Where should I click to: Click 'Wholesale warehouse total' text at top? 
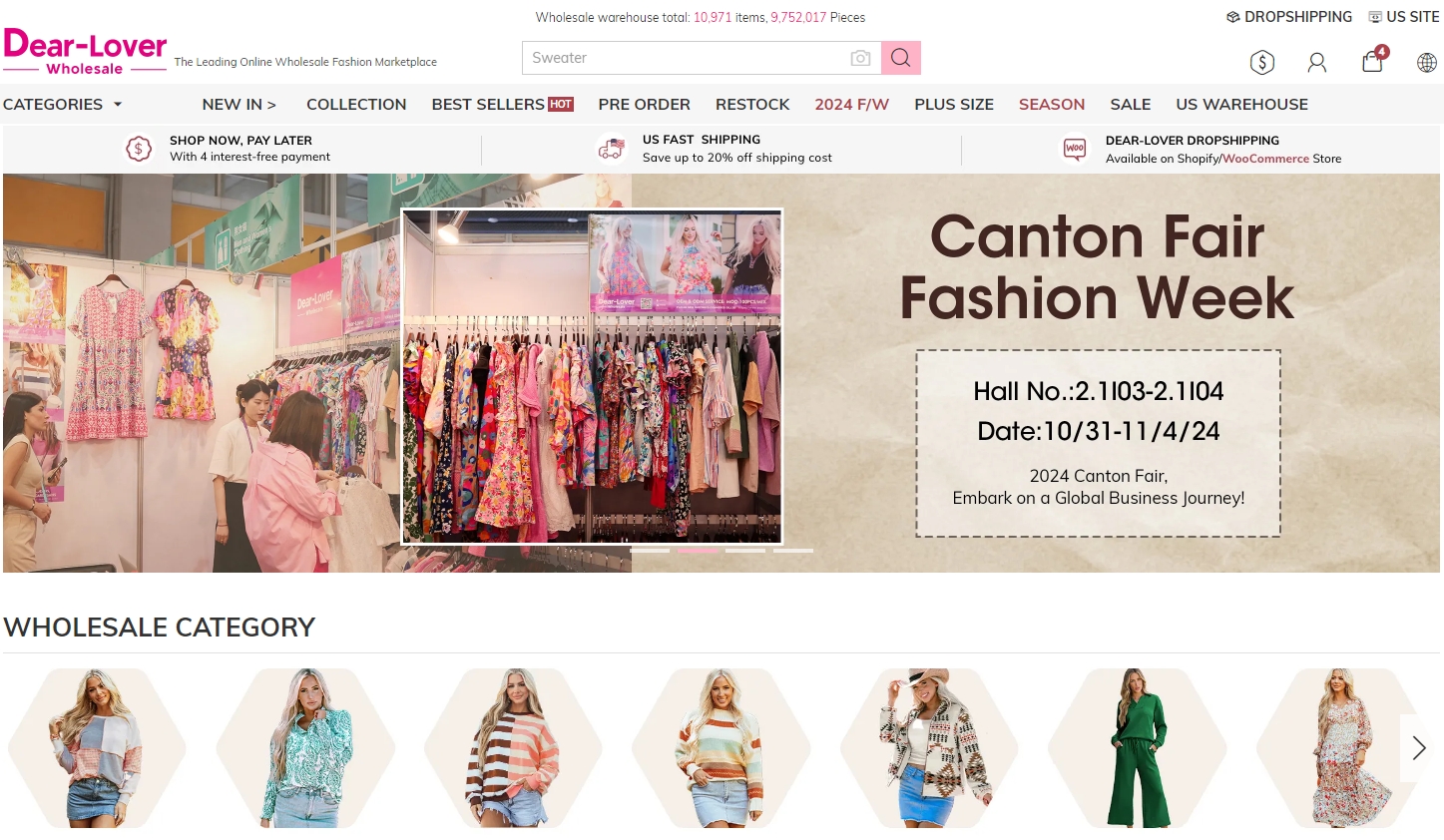coord(613,17)
